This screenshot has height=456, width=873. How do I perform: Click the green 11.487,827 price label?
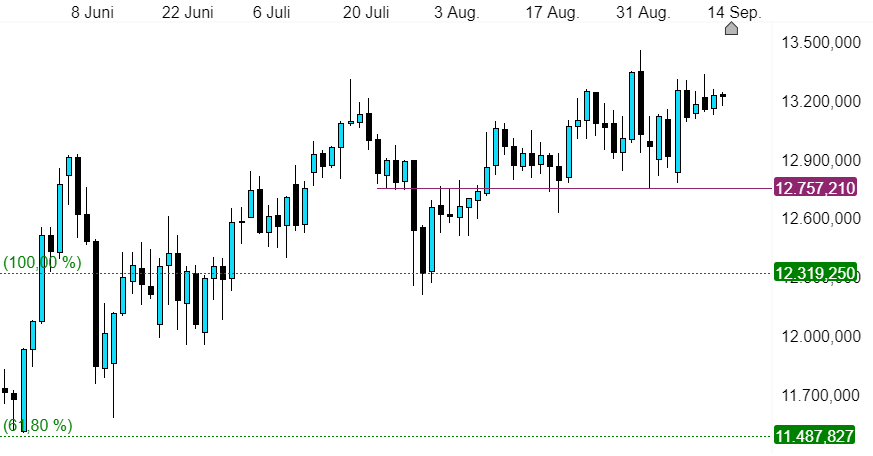[x=815, y=435]
